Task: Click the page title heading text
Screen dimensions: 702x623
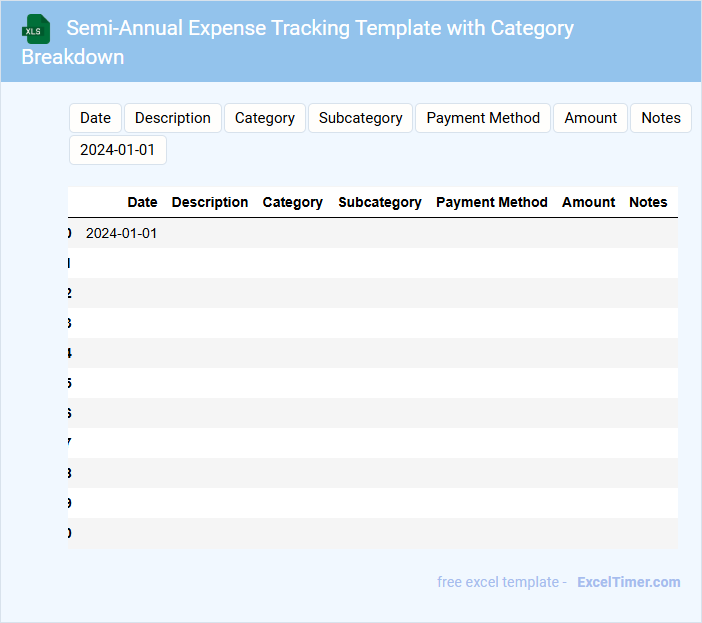Action: click(320, 28)
